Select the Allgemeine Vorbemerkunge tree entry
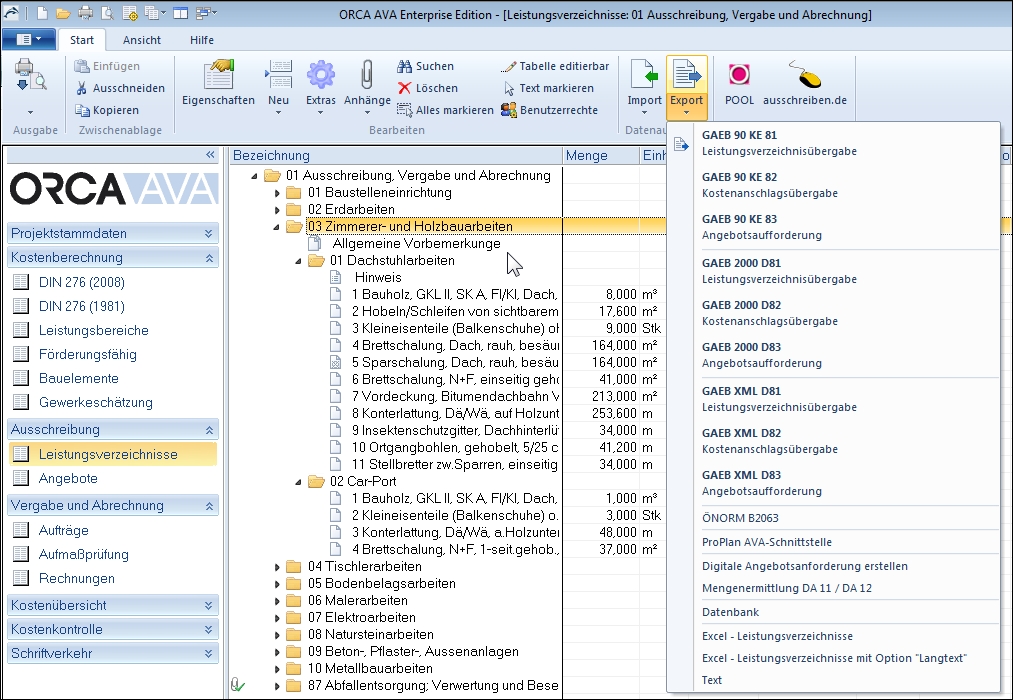Image resolution: width=1013 pixels, height=700 pixels. coord(416,243)
